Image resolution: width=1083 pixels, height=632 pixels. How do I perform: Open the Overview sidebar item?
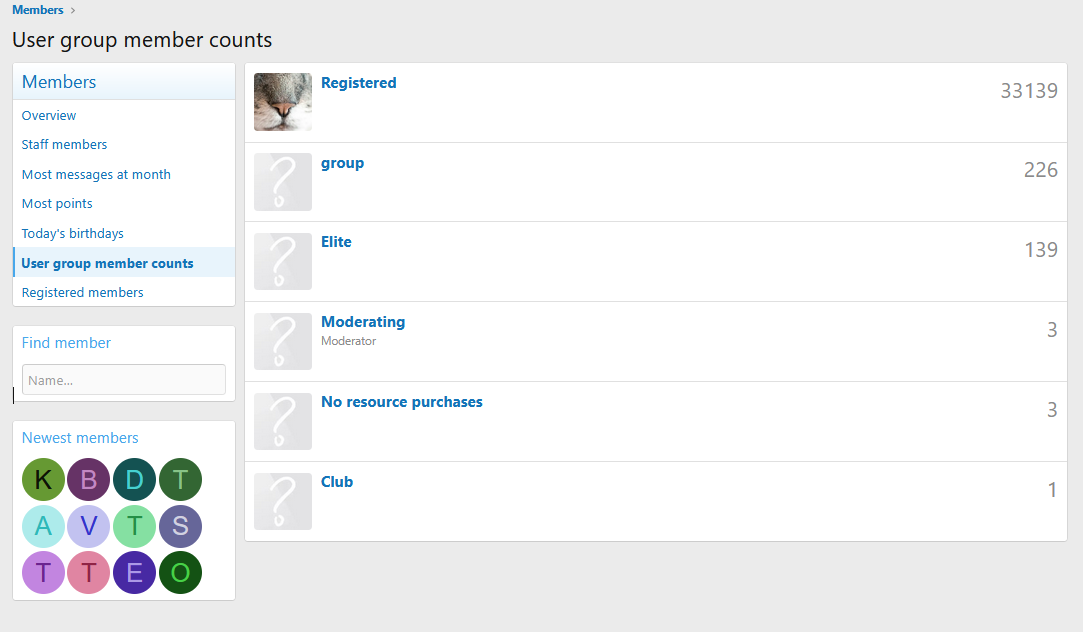pyautogui.click(x=49, y=116)
